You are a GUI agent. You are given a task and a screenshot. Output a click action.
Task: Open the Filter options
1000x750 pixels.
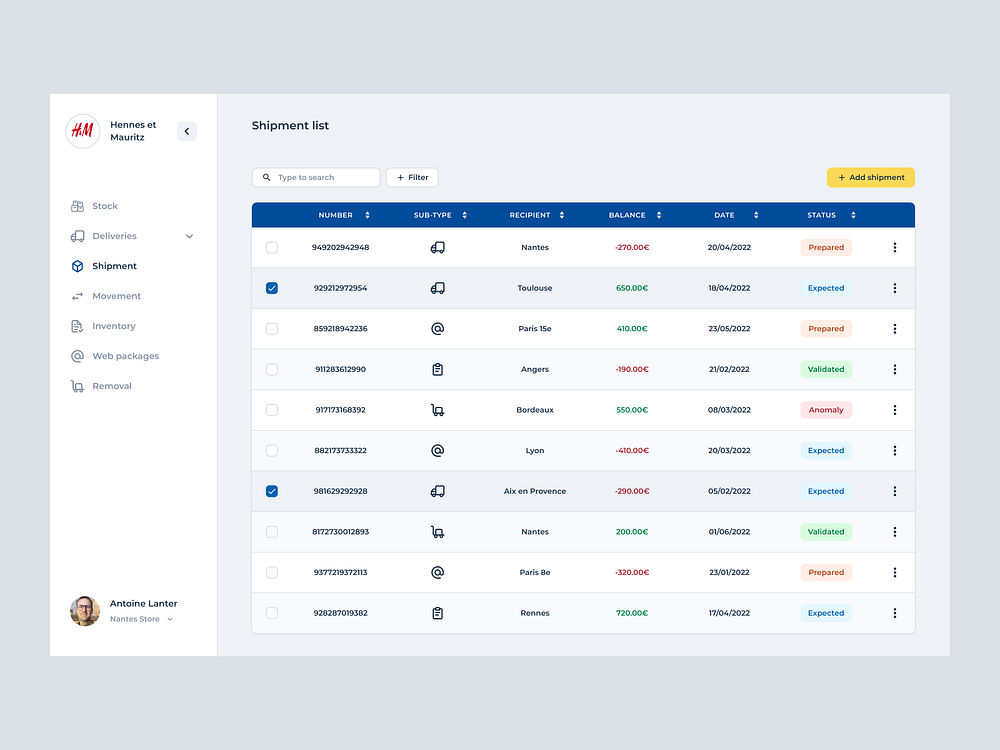(x=412, y=177)
